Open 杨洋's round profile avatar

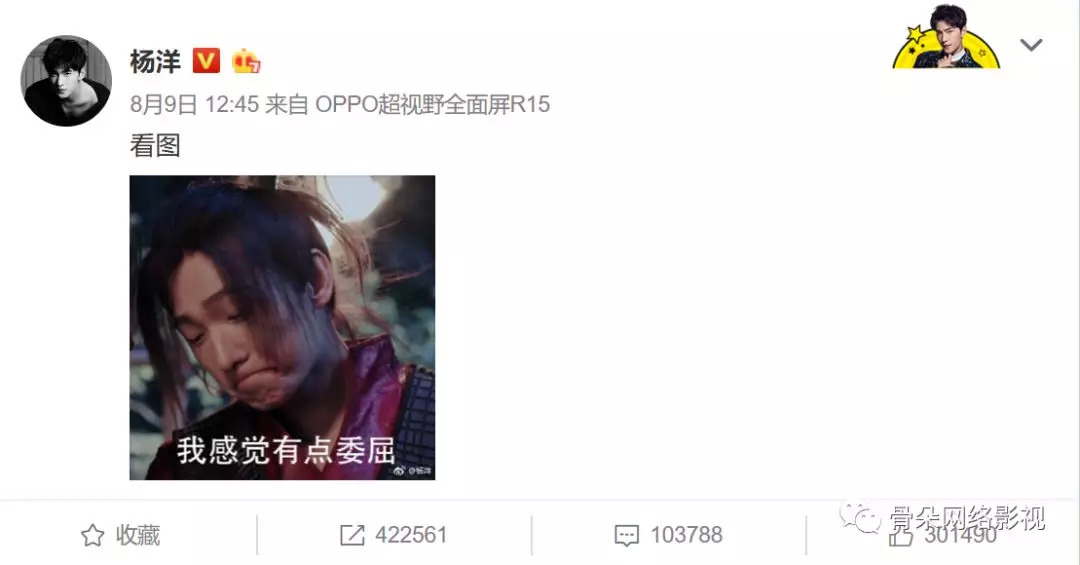(x=66, y=81)
